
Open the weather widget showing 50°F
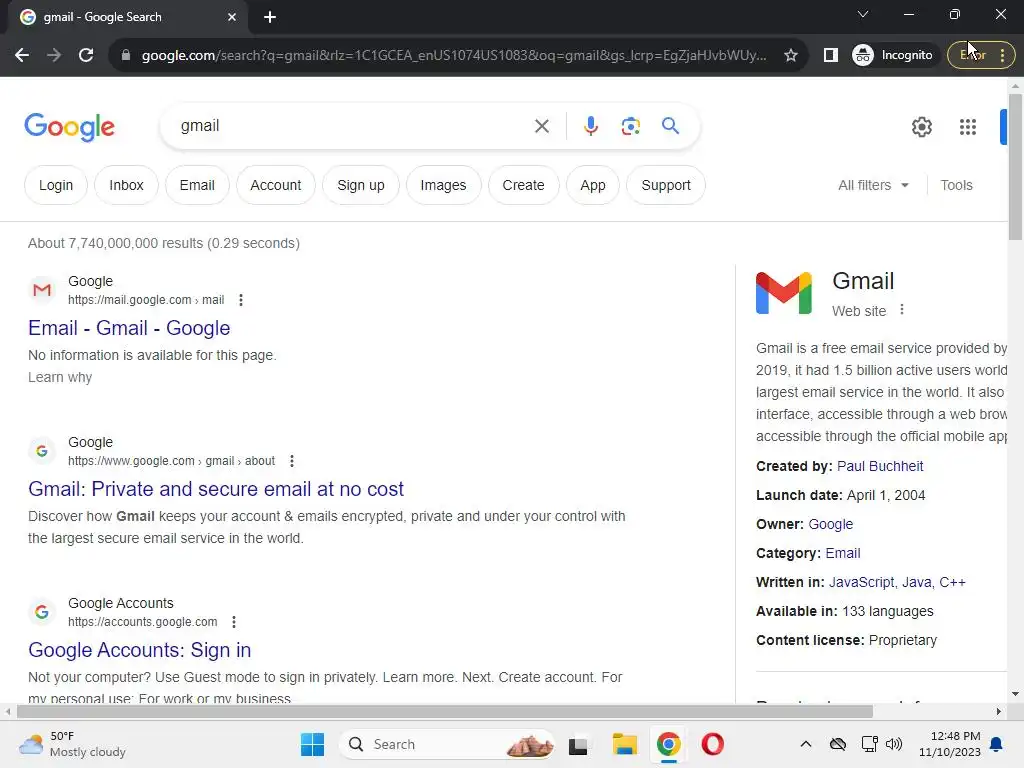pyautogui.click(x=72, y=744)
